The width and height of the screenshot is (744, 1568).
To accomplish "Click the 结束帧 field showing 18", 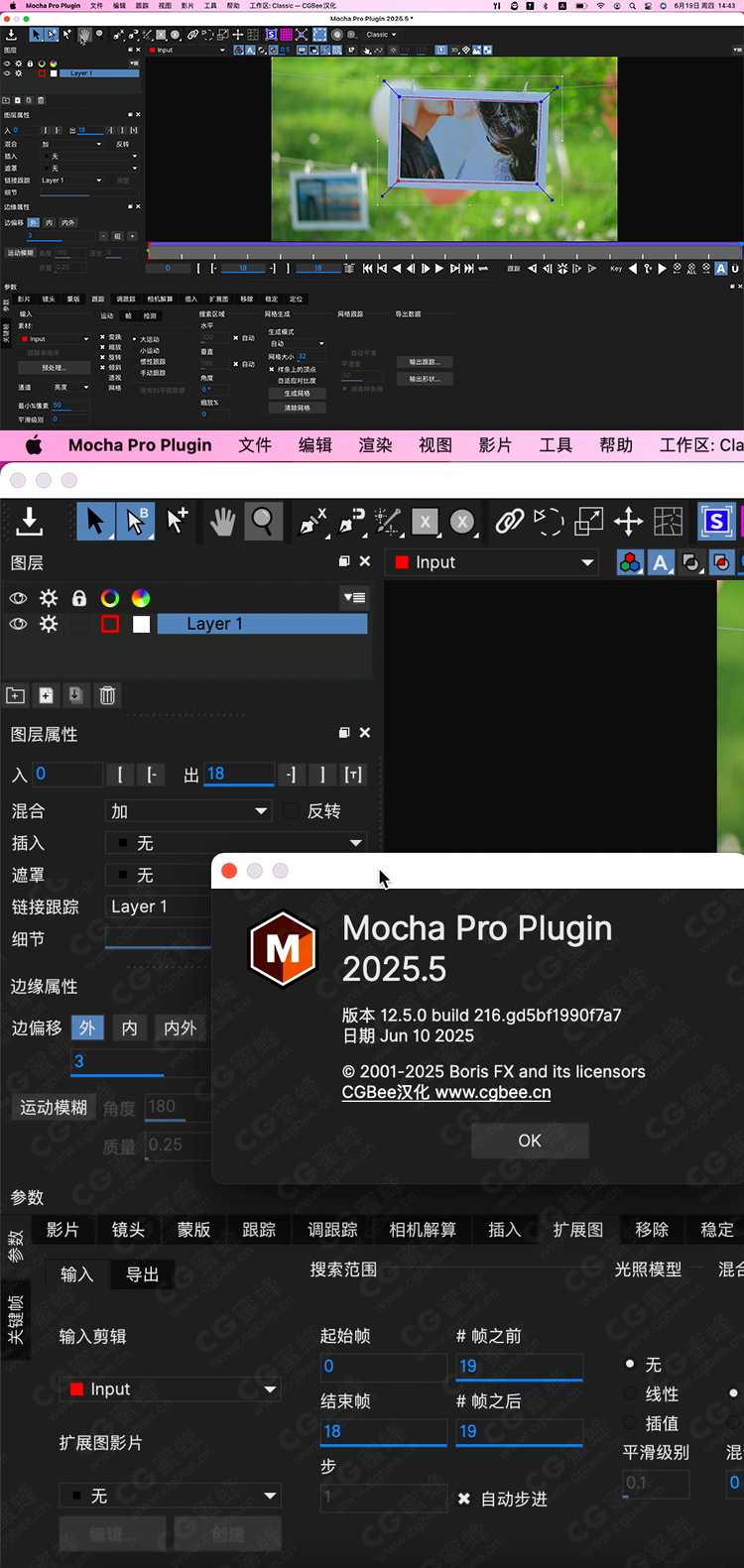I will point(383,1432).
